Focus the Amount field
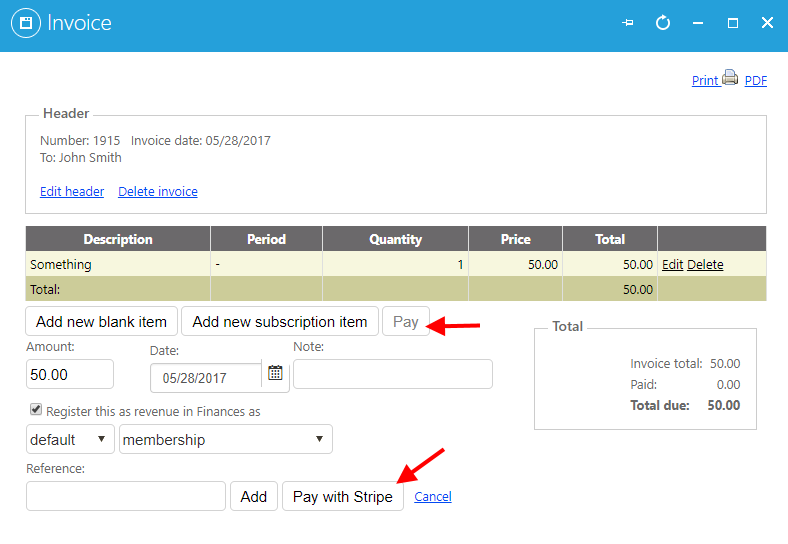This screenshot has height=544, width=788. coord(70,374)
